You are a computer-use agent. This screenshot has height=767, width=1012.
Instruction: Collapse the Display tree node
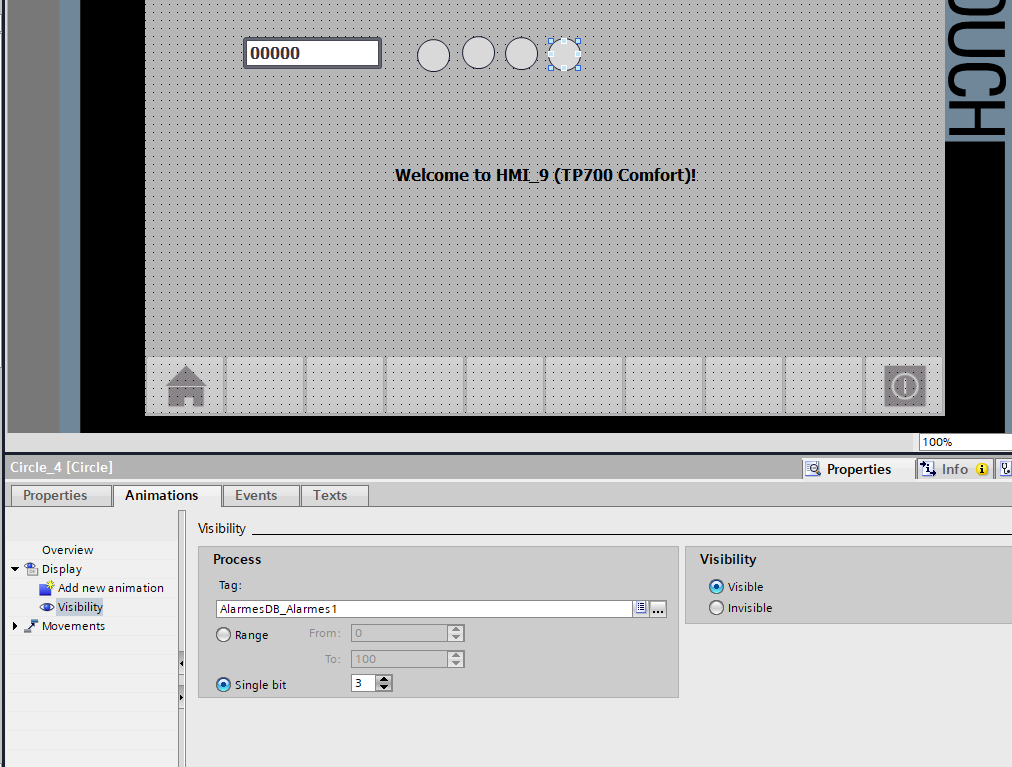point(15,569)
